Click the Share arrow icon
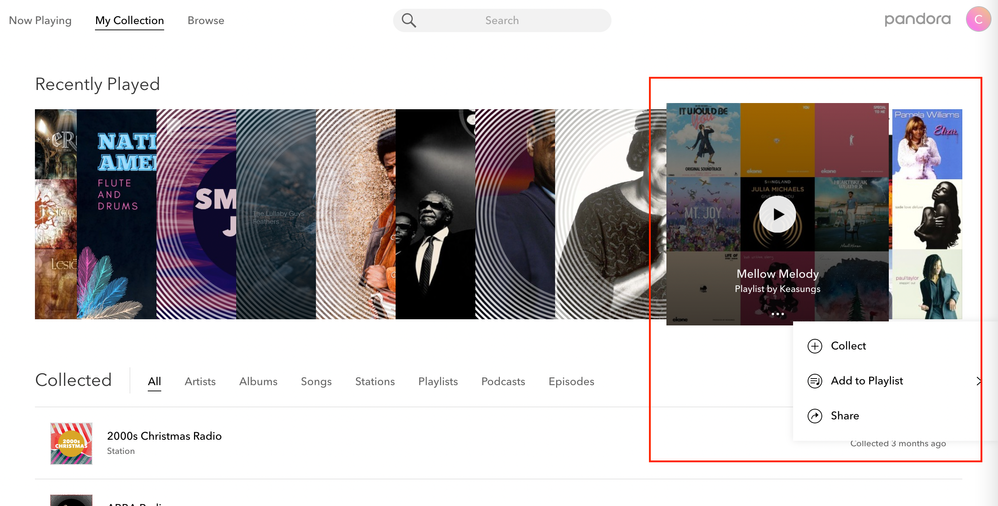The image size is (998, 506). [814, 416]
